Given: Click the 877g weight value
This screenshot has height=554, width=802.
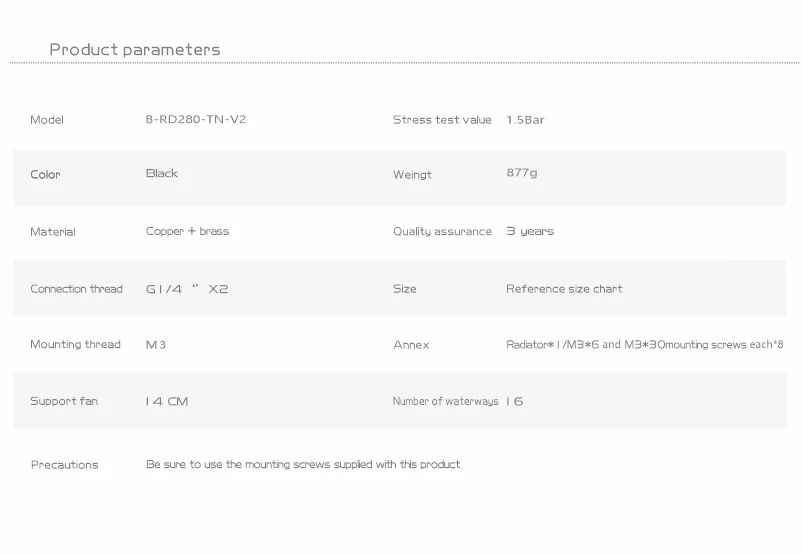Looking at the screenshot, I should coord(522,173).
